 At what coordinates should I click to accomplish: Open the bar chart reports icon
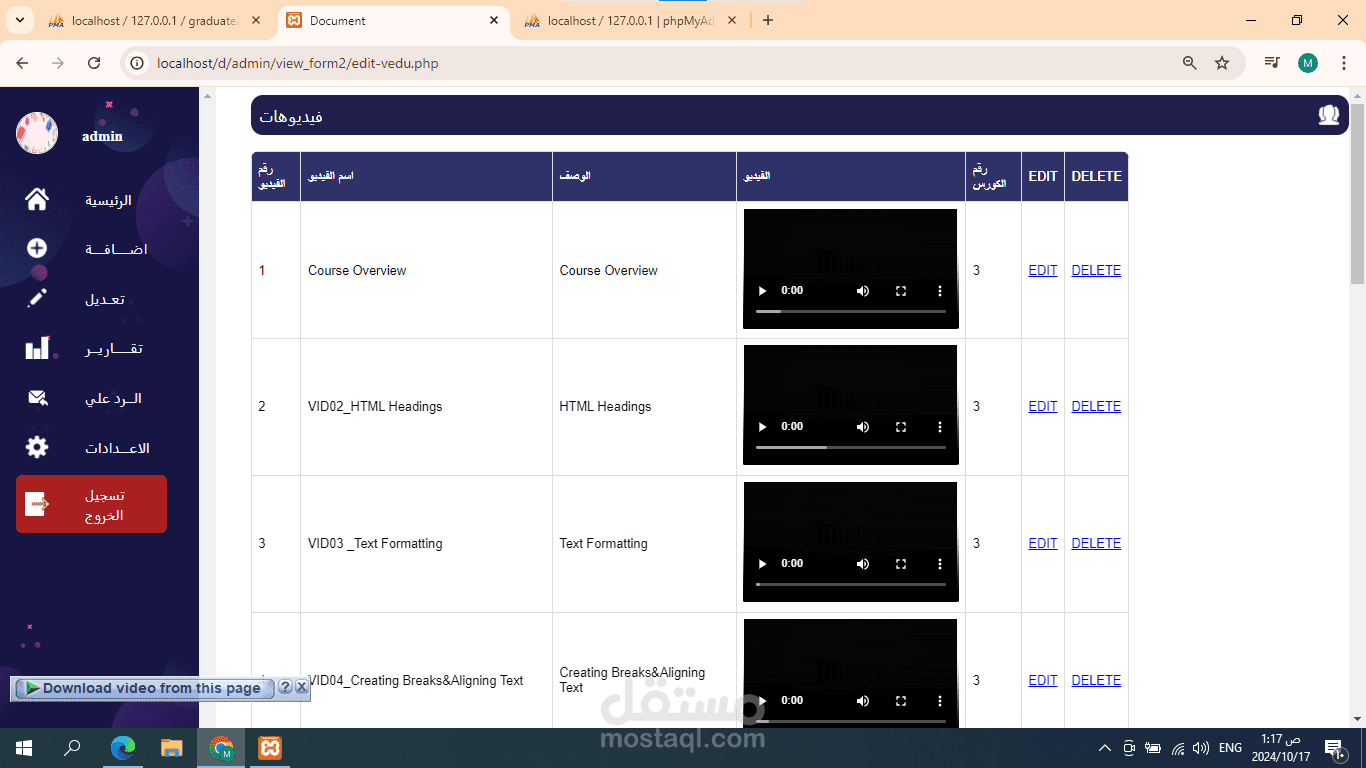pyautogui.click(x=37, y=348)
